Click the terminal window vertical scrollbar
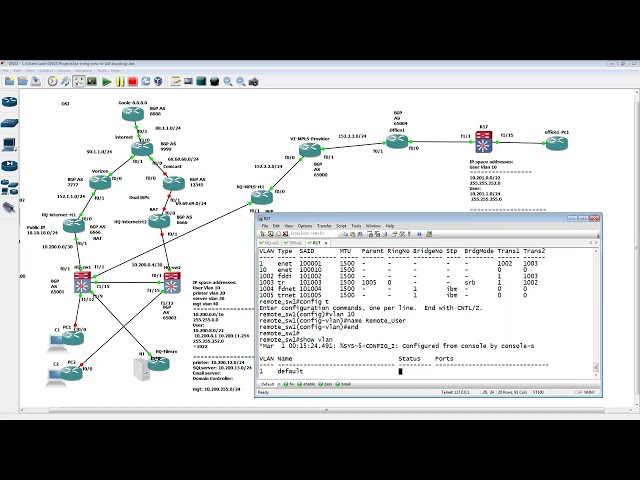The width and height of the screenshot is (640, 480). click(596, 313)
